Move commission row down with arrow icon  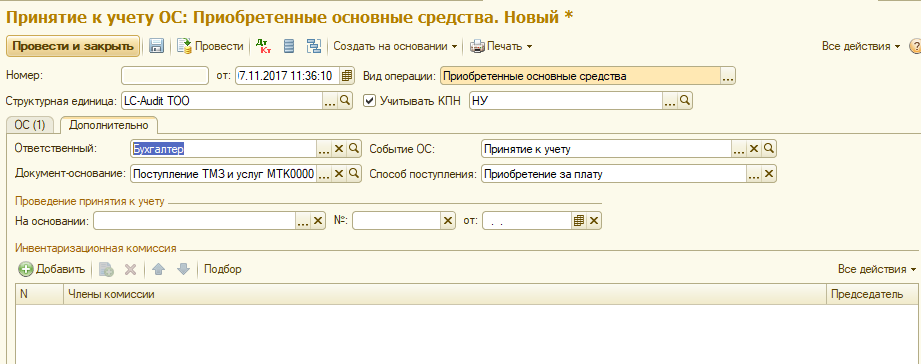tap(184, 269)
